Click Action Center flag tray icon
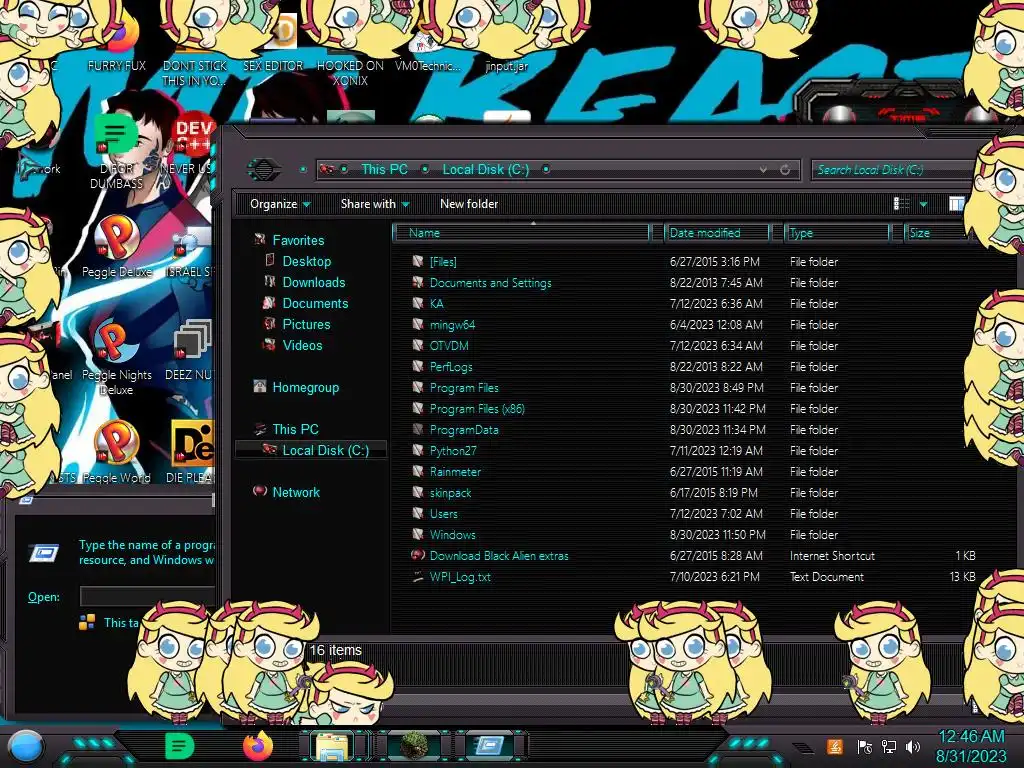The width and height of the screenshot is (1024, 768). (865, 746)
